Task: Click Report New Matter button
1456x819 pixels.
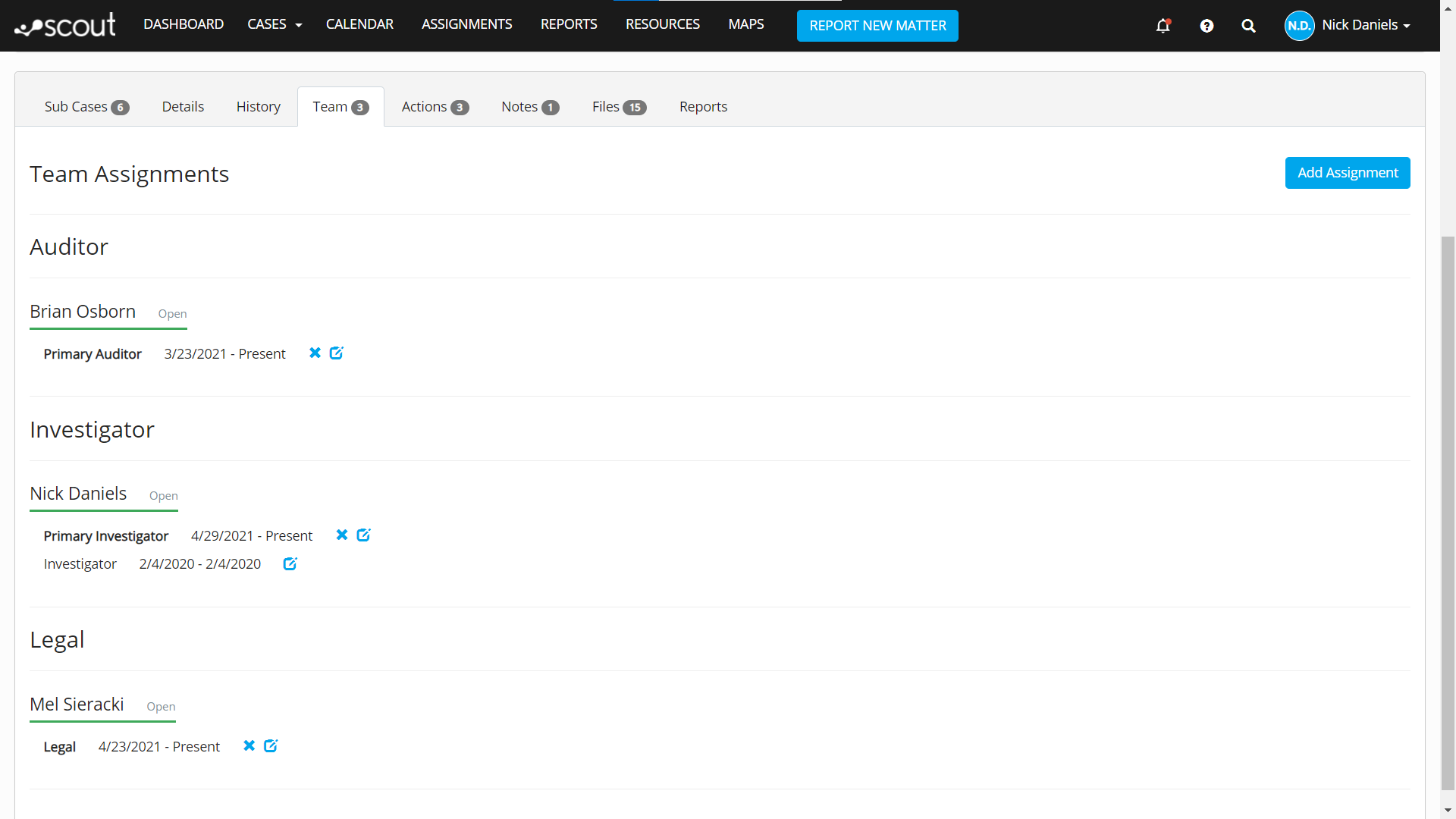Action: (x=877, y=26)
